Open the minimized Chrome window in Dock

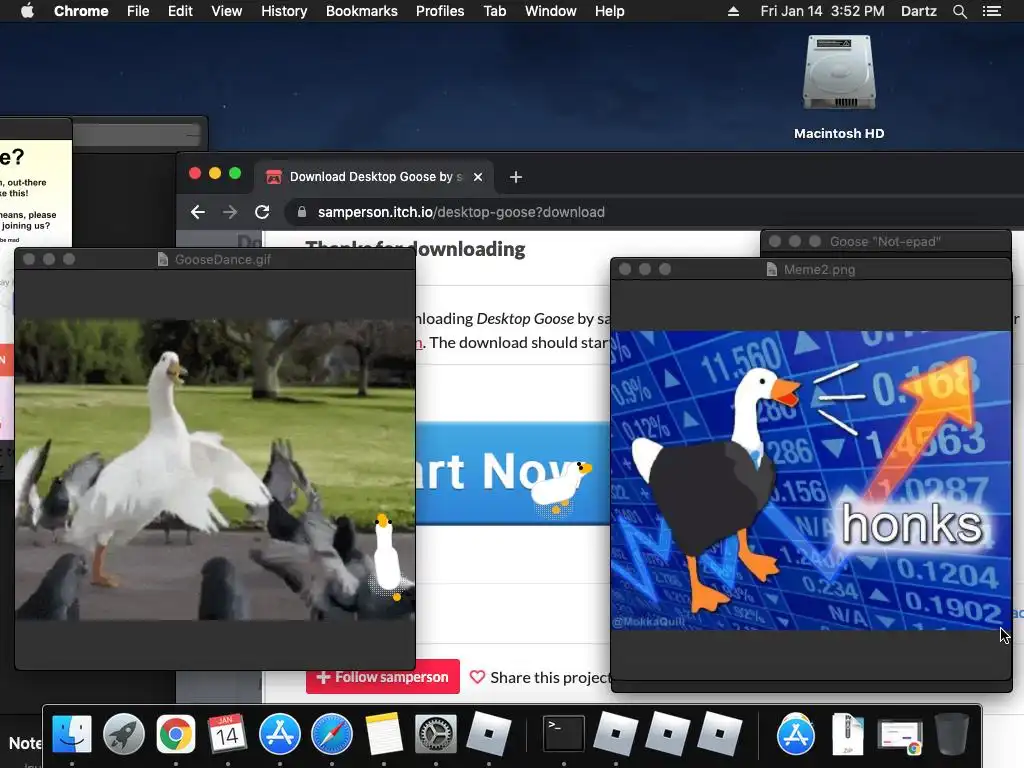900,737
